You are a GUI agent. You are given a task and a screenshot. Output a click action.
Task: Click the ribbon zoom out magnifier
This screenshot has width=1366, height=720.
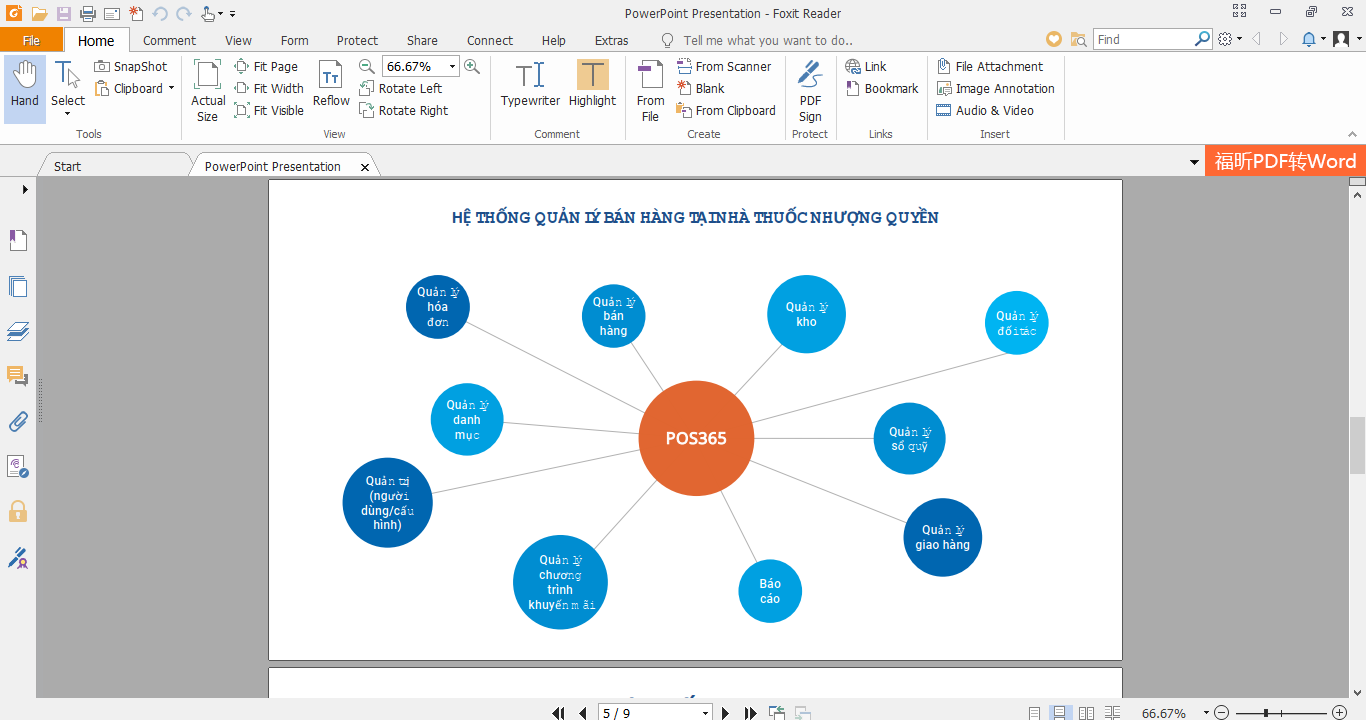coord(367,67)
